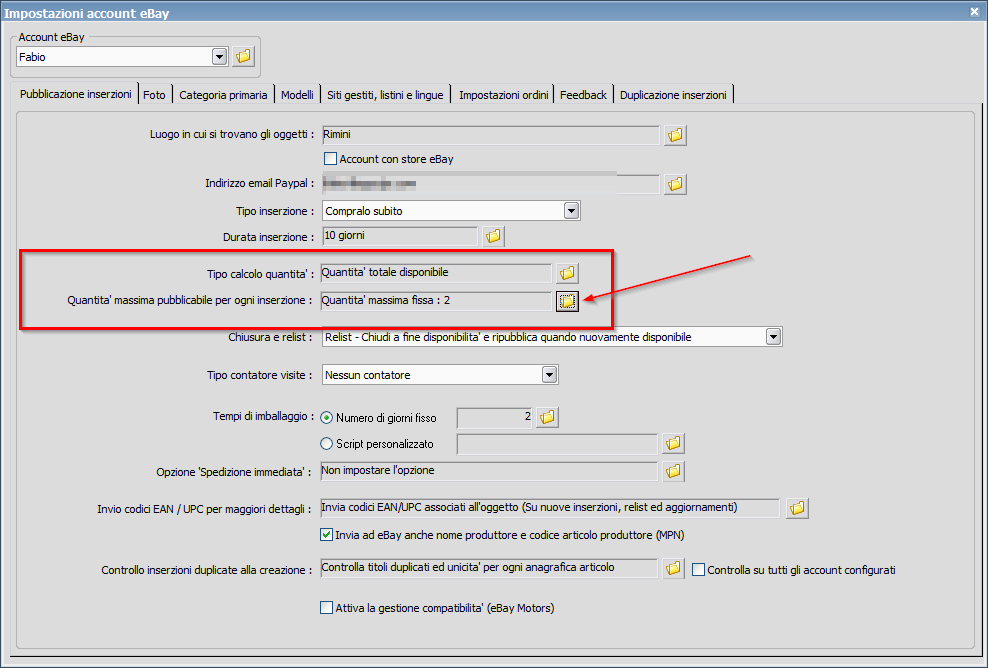Go to Siti gestiti, listini e lingue tab

(x=385, y=95)
